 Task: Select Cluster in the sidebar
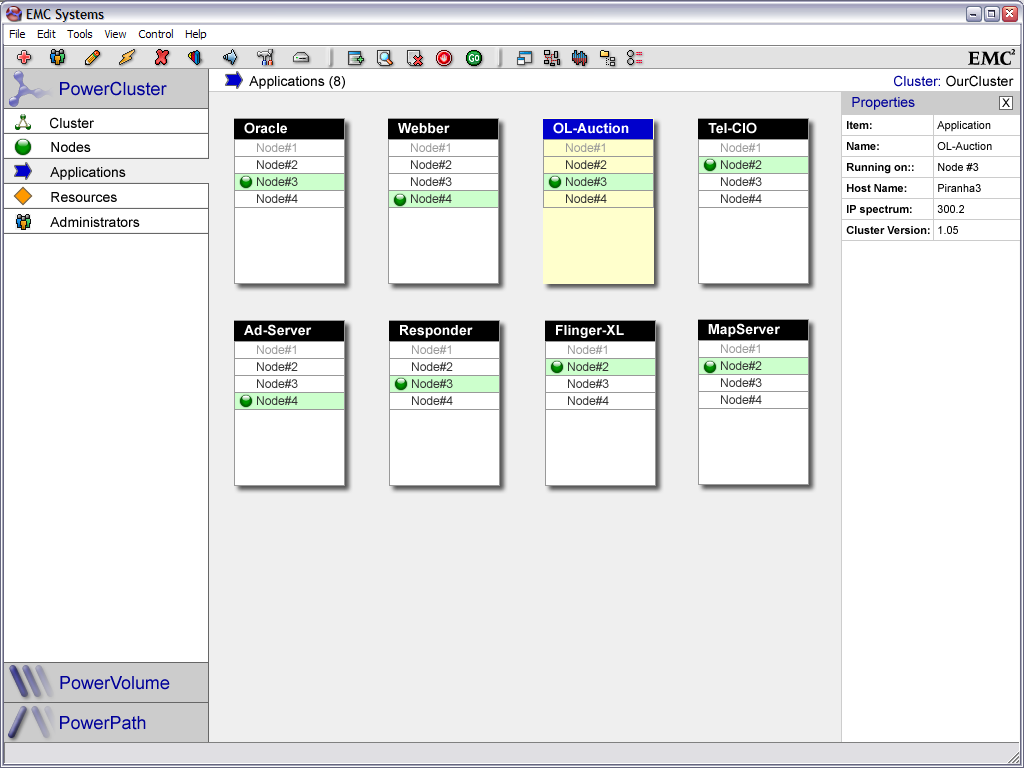[x=106, y=122]
